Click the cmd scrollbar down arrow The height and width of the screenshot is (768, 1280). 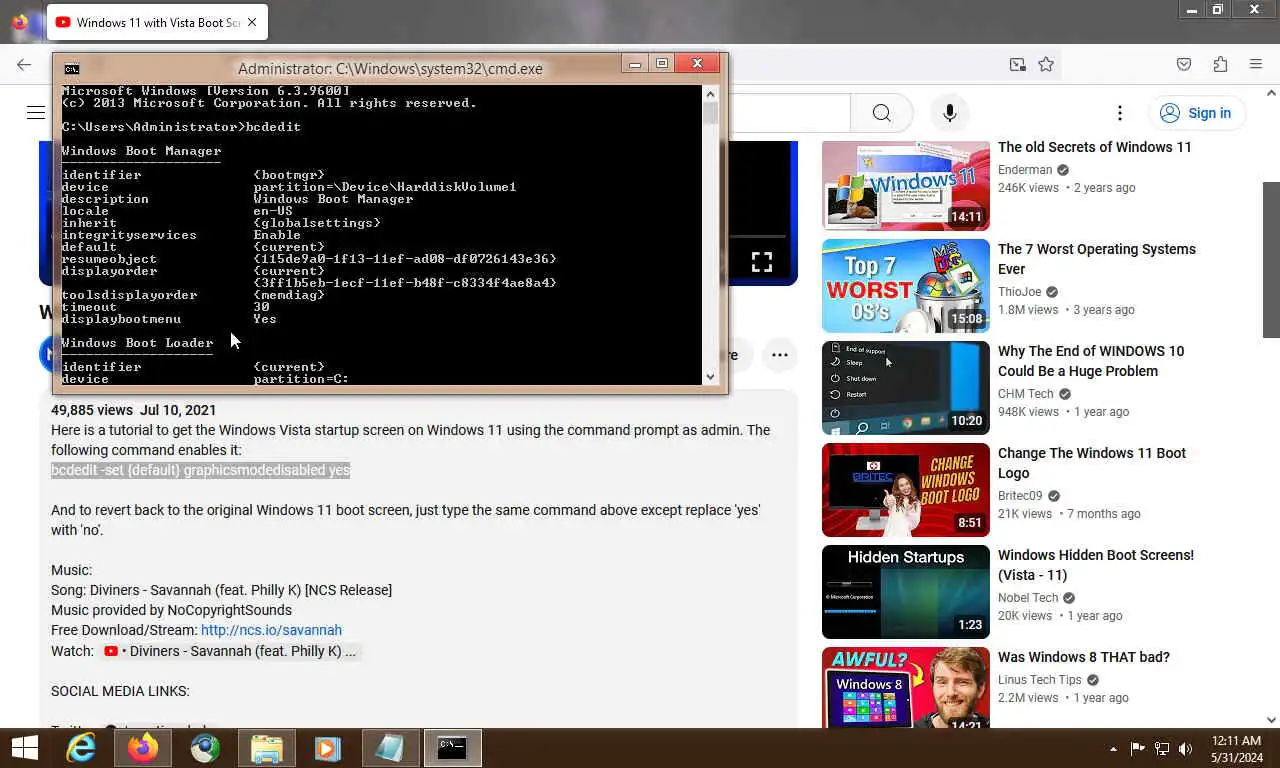coord(710,377)
